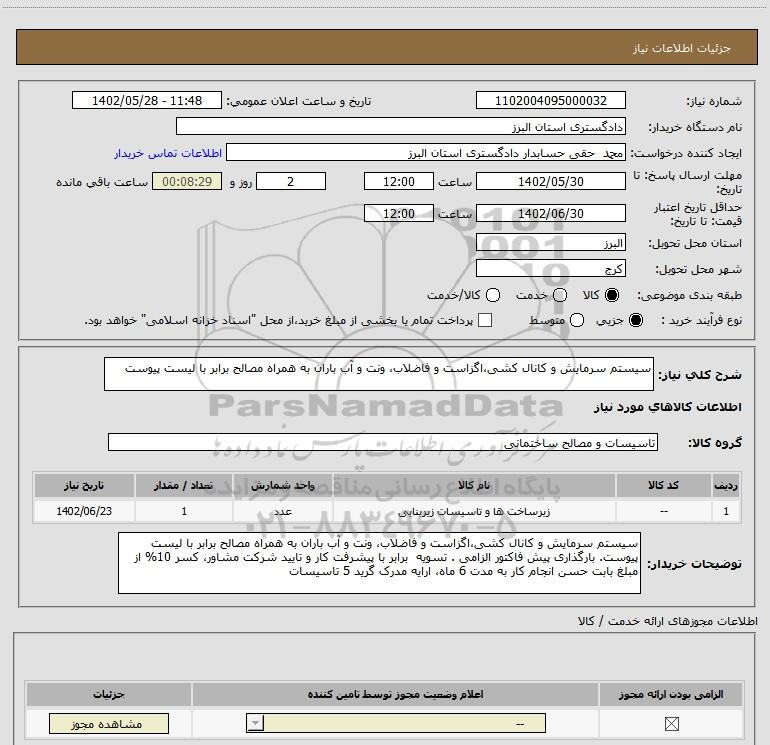Image resolution: width=770 pixels, height=745 pixels.
Task: Click the ردیف column header
Action: (x=726, y=485)
